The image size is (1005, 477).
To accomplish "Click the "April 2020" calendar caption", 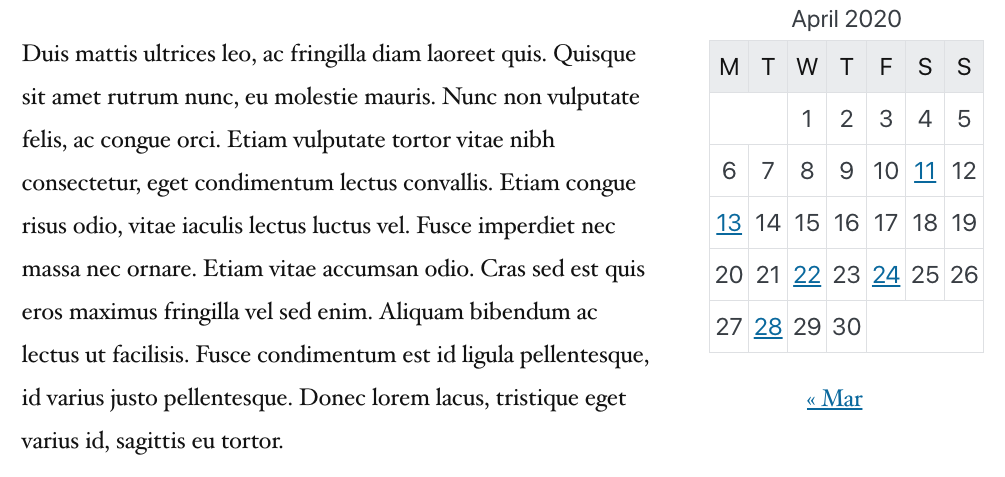I will pyautogui.click(x=846, y=19).
